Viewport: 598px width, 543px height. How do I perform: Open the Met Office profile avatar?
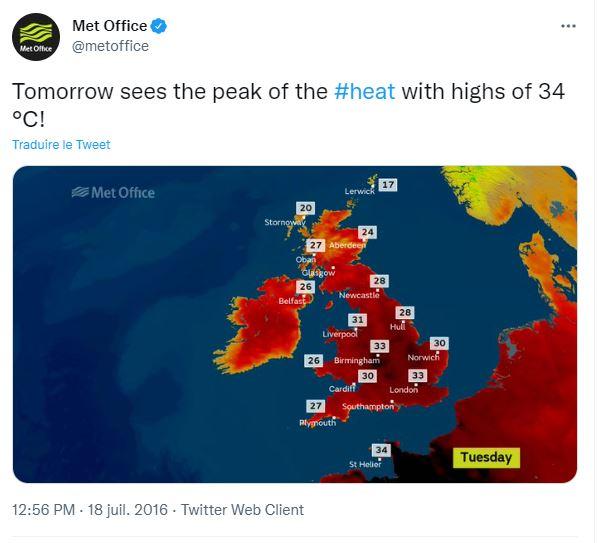[x=36, y=37]
